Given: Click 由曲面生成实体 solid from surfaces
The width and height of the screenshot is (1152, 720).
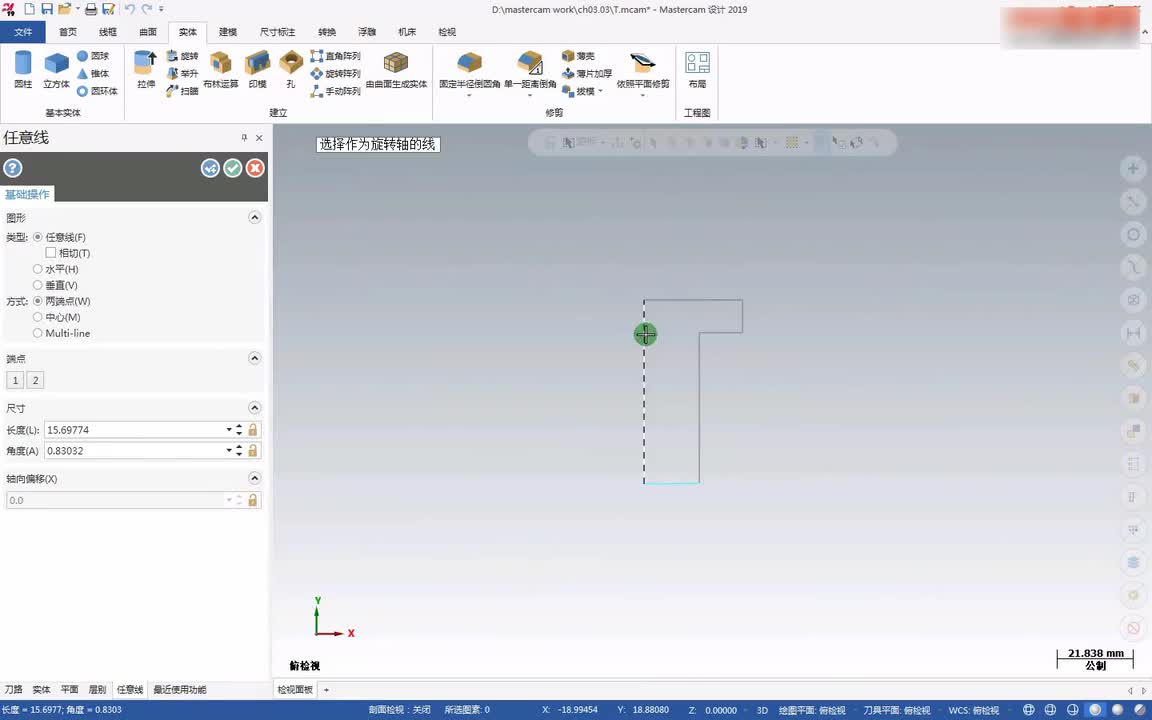Looking at the screenshot, I should [396, 69].
